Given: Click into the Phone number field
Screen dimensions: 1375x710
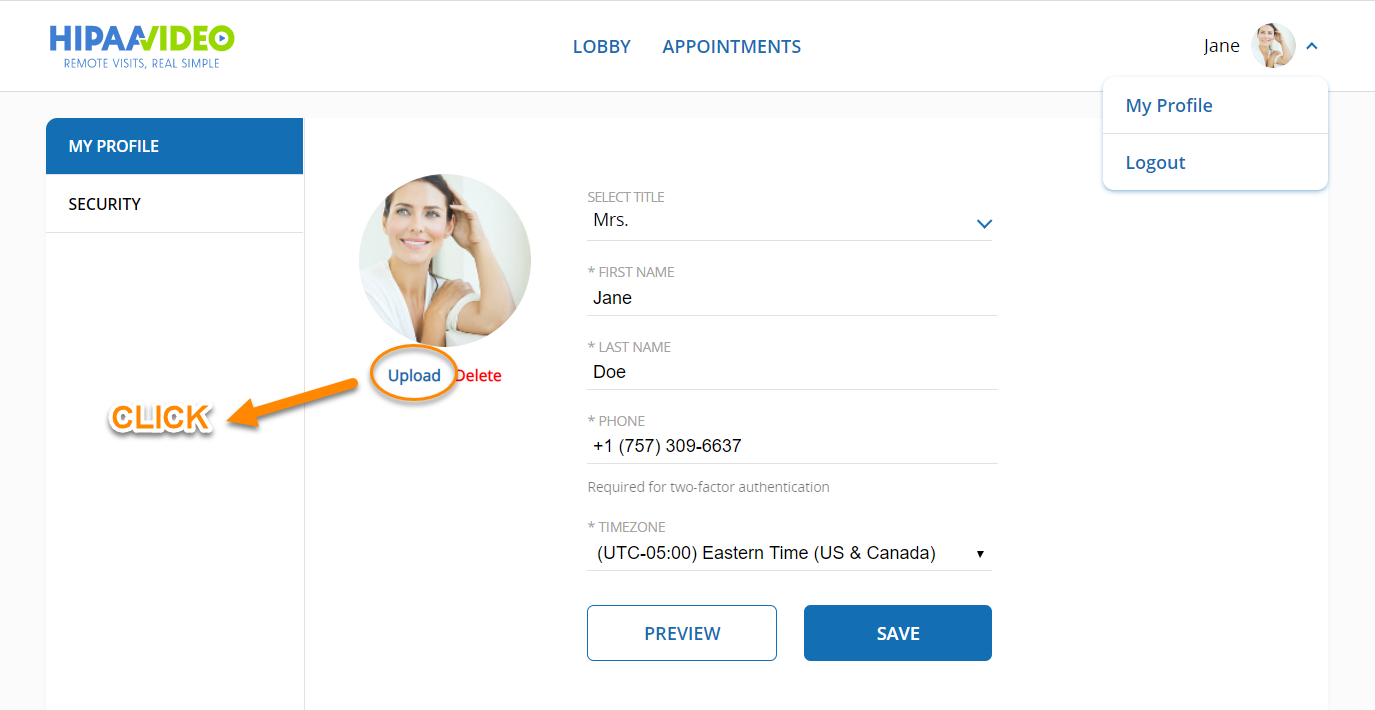Looking at the screenshot, I should coord(792,446).
